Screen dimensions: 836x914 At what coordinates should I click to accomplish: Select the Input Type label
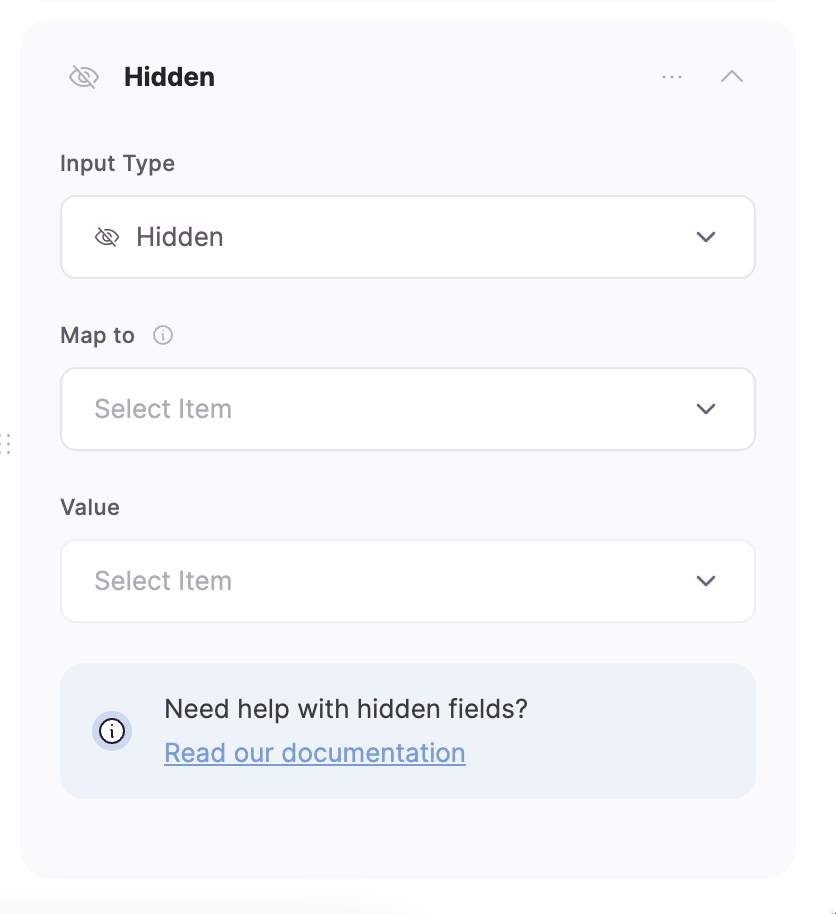(117, 163)
